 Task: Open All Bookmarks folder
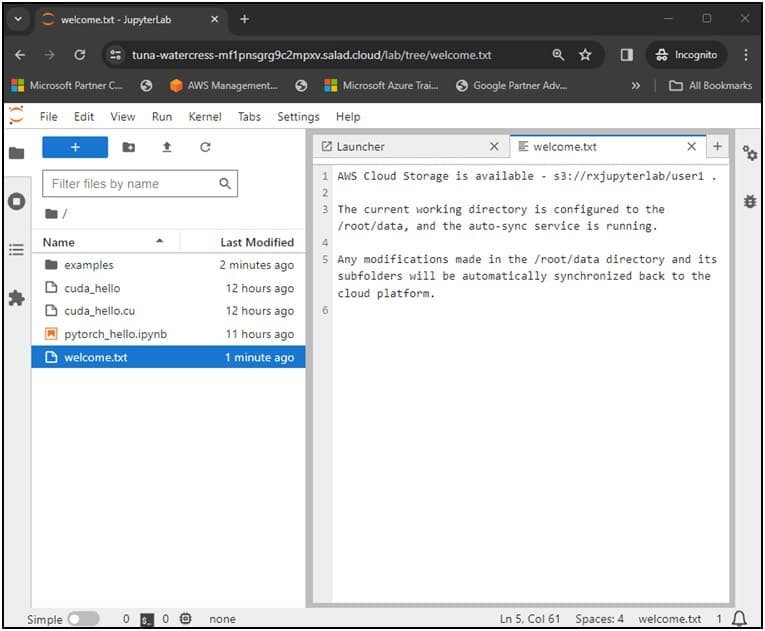(x=710, y=85)
